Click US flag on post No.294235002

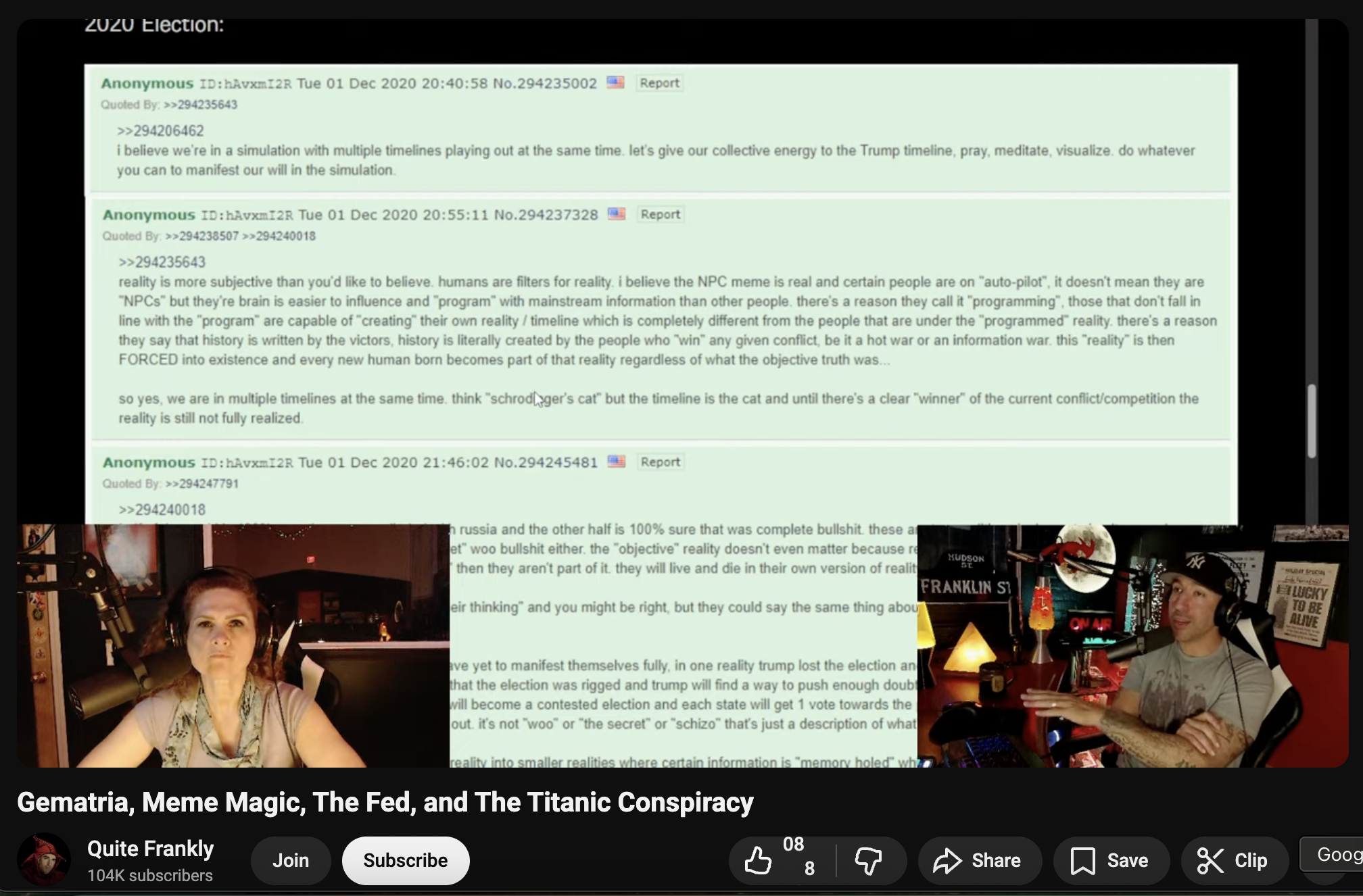(x=615, y=82)
